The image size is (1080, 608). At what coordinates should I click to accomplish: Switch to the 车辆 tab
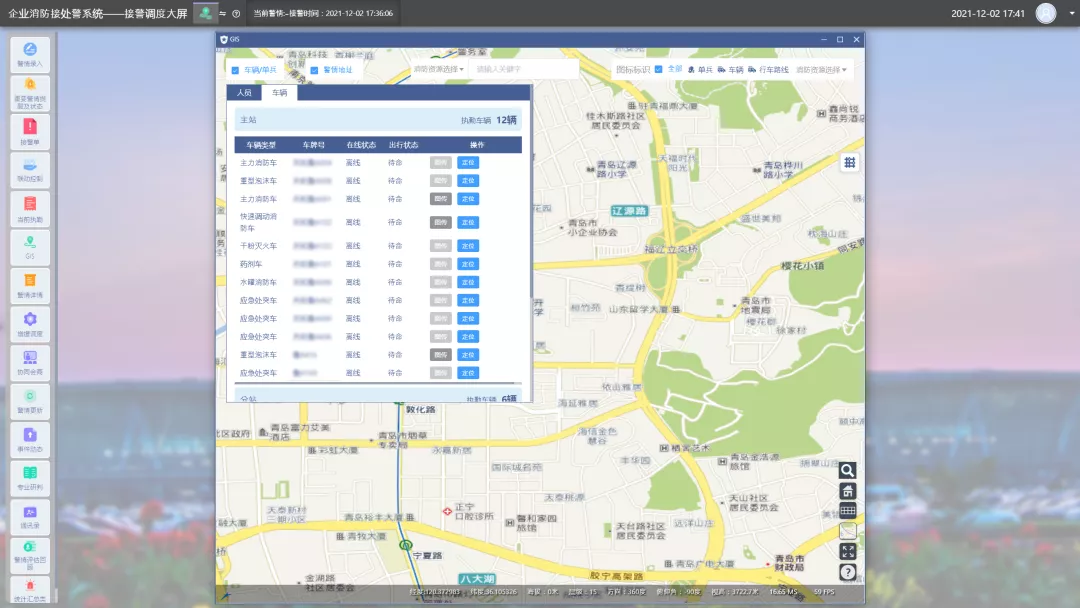279,92
